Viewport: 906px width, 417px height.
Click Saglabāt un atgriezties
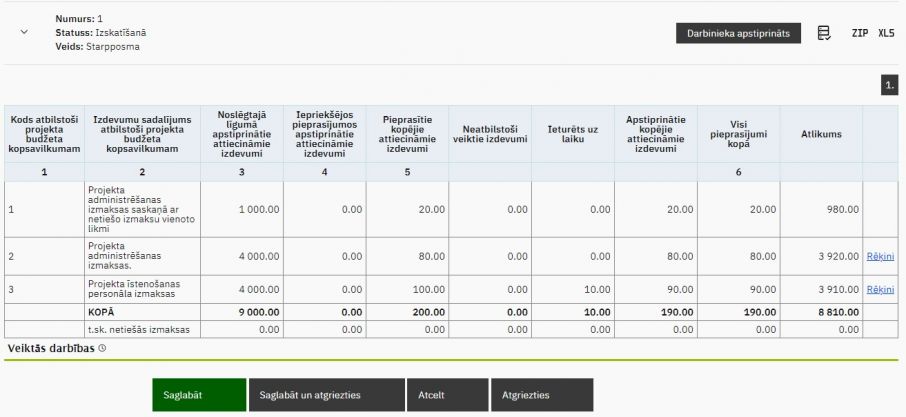326,395
